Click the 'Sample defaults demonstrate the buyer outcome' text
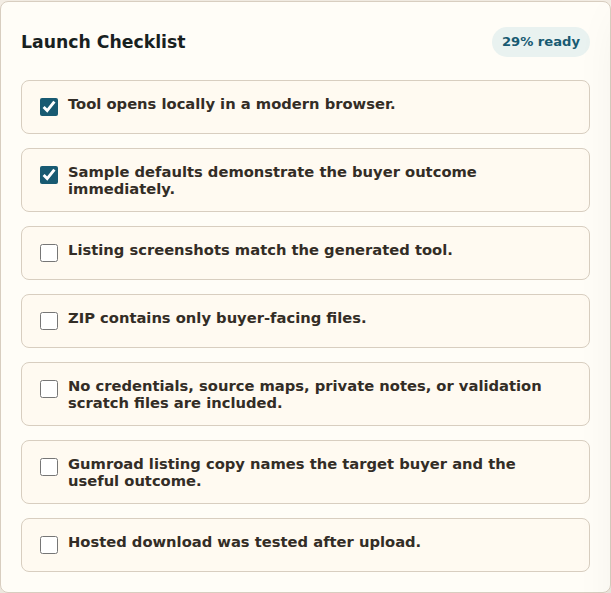The width and height of the screenshot is (611, 593). [272, 172]
